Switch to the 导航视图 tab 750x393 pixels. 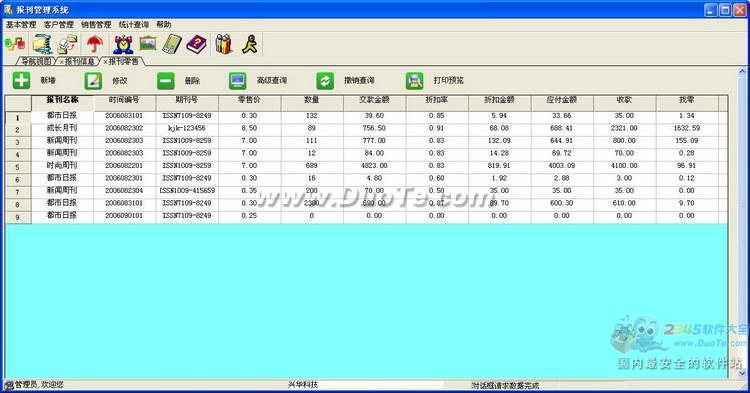[x=36, y=61]
